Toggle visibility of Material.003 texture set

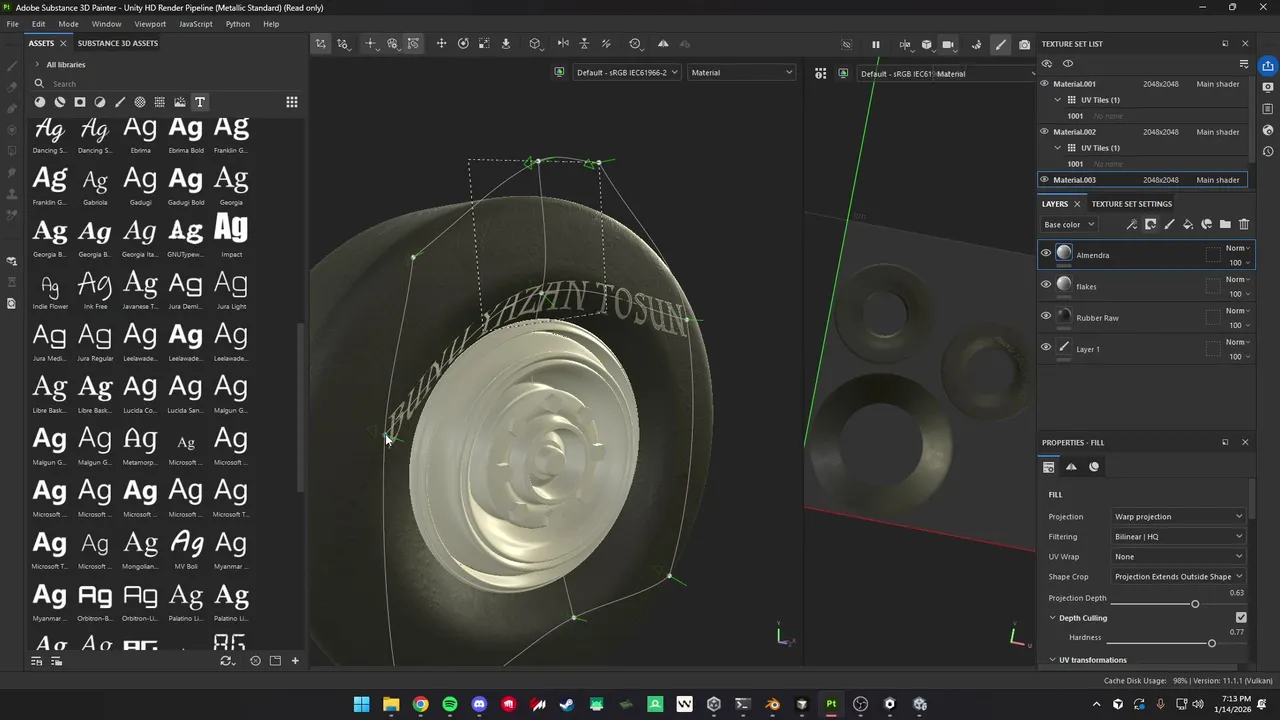[1045, 180]
